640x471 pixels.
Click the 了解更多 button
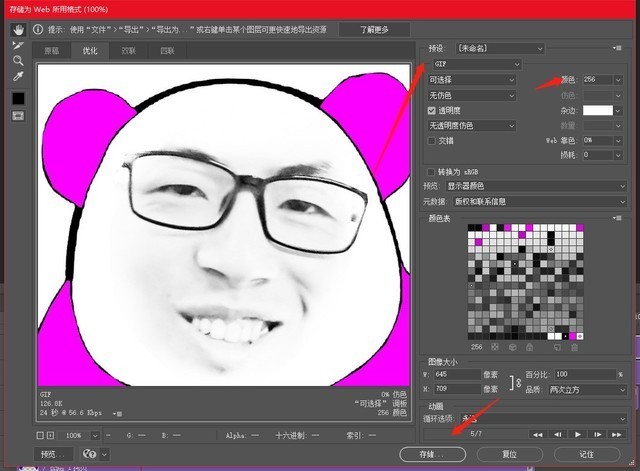click(x=374, y=30)
